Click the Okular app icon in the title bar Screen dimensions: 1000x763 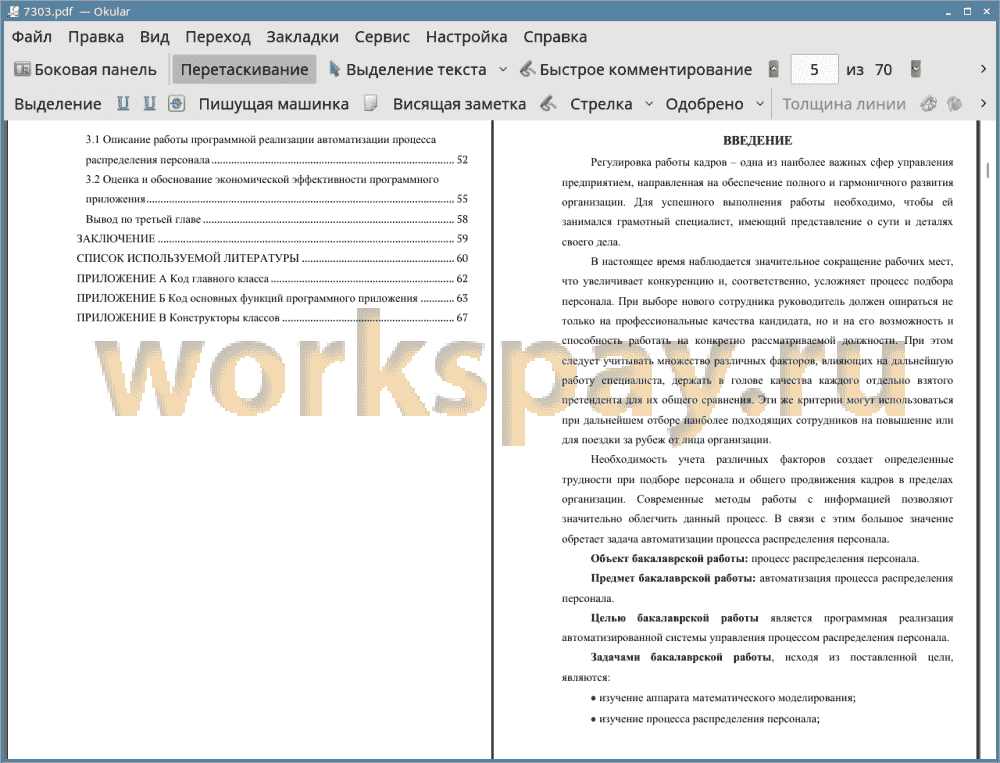pos(13,11)
